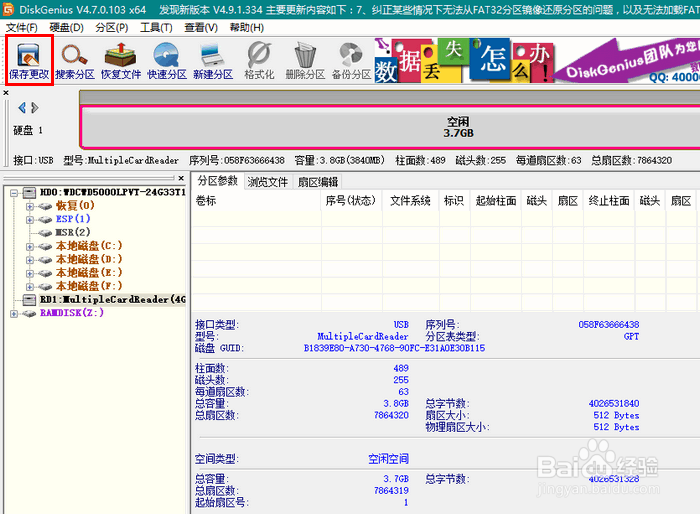Open the 工具(T) menu
The image size is (700, 514).
[156, 28]
